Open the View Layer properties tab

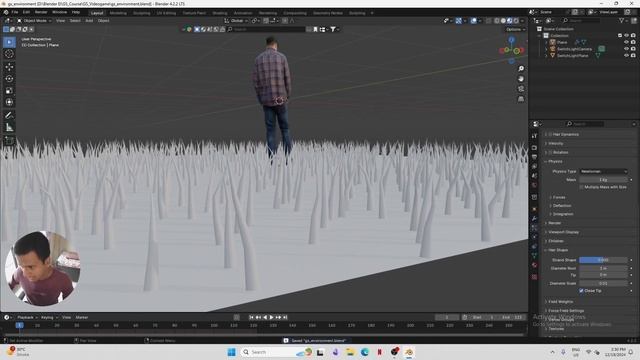[x=534, y=166]
